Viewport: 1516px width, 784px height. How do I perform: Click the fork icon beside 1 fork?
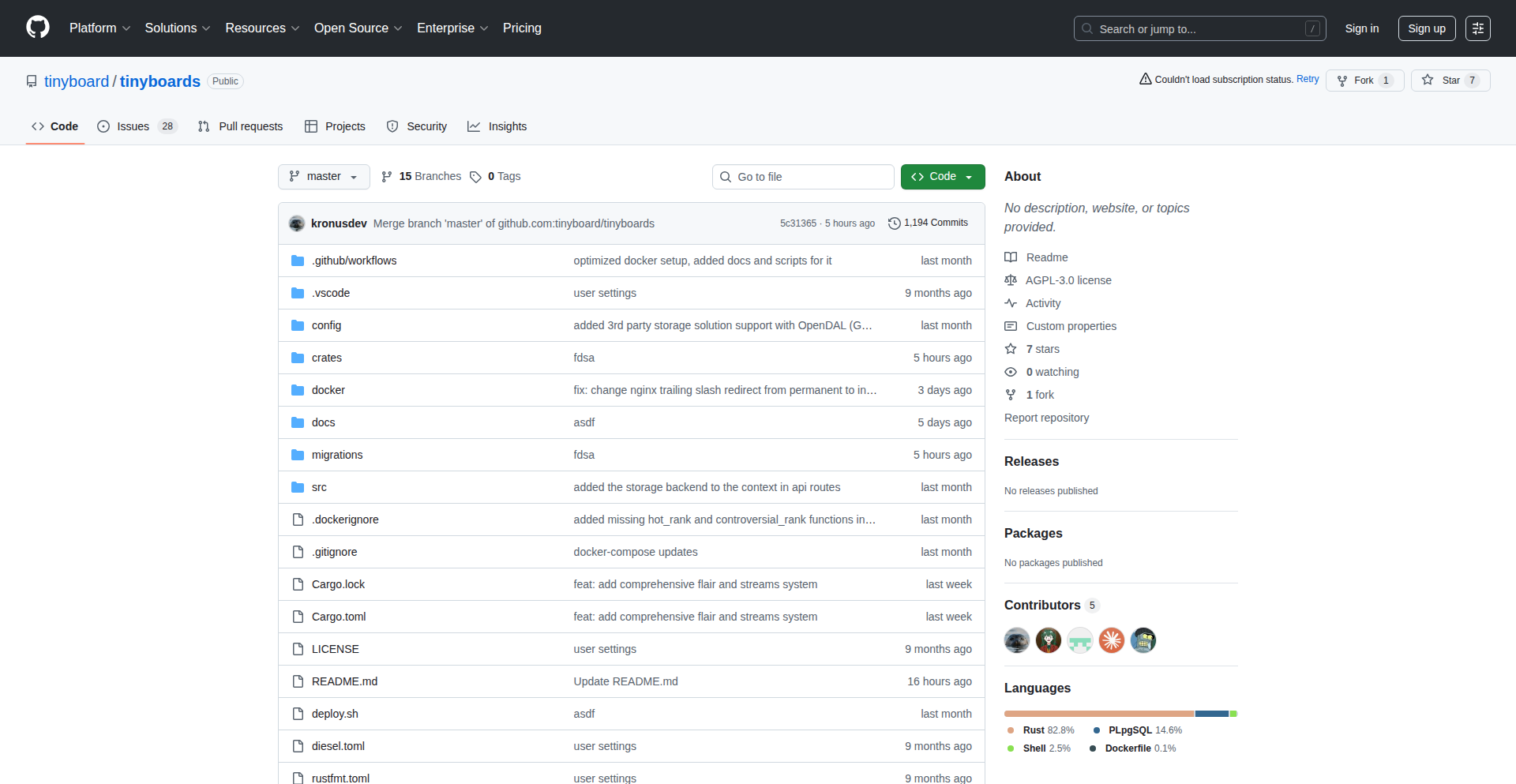coord(1011,395)
